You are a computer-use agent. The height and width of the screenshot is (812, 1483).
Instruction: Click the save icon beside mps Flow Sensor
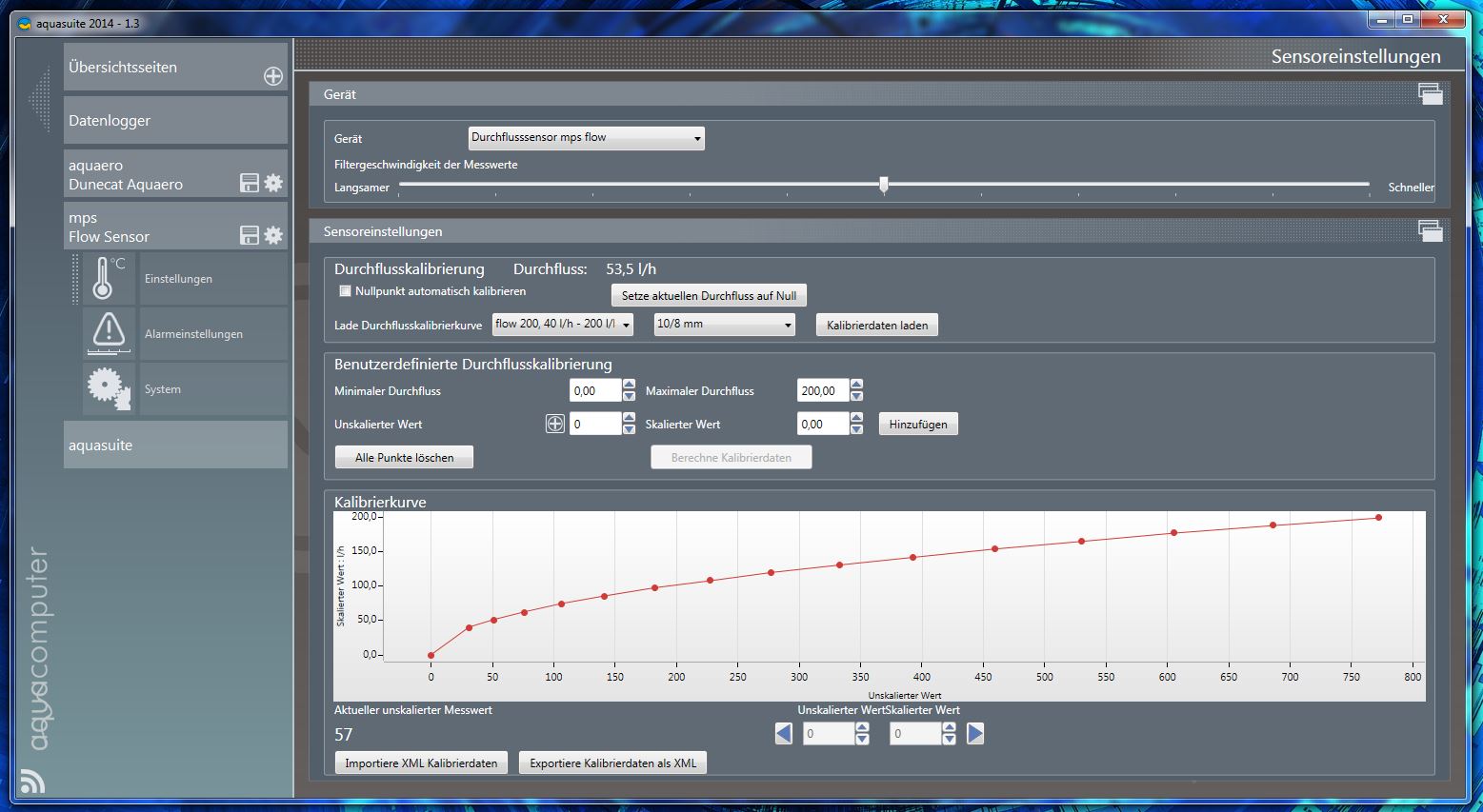point(249,235)
